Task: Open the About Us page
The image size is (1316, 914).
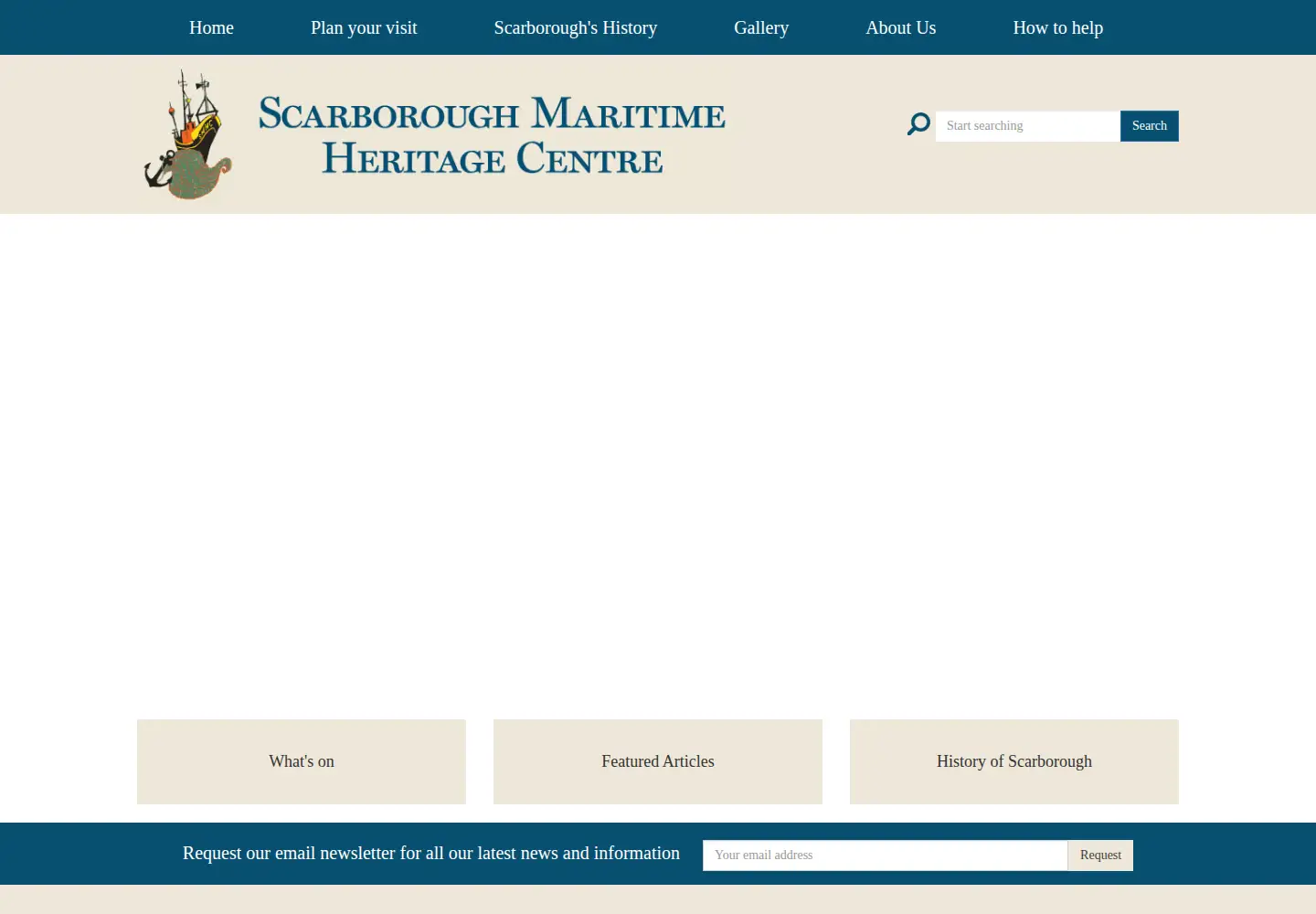Action: coord(901,27)
